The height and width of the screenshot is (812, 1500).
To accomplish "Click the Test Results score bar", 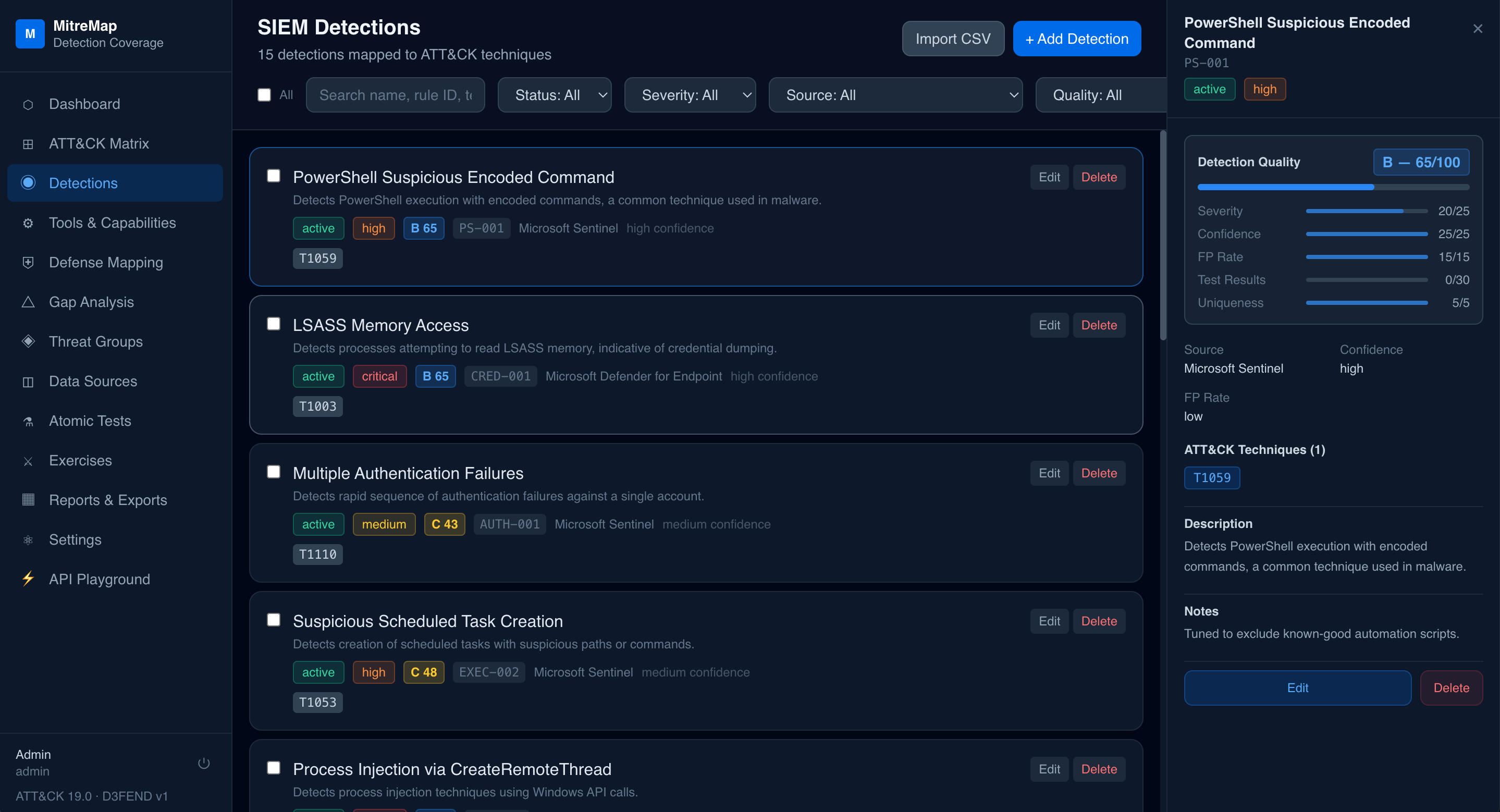I will 1366,280.
